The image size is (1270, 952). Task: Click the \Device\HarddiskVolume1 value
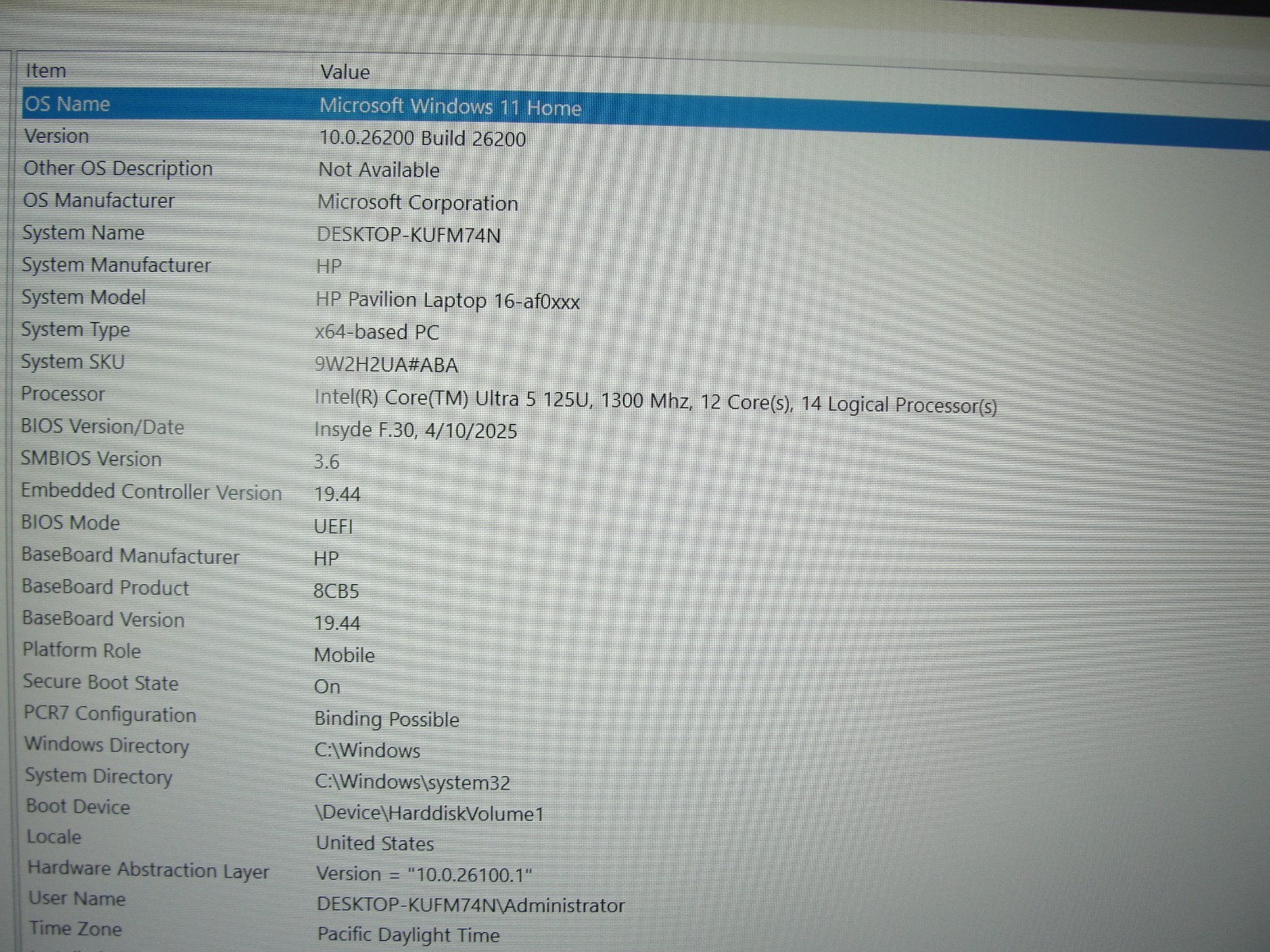coord(430,813)
